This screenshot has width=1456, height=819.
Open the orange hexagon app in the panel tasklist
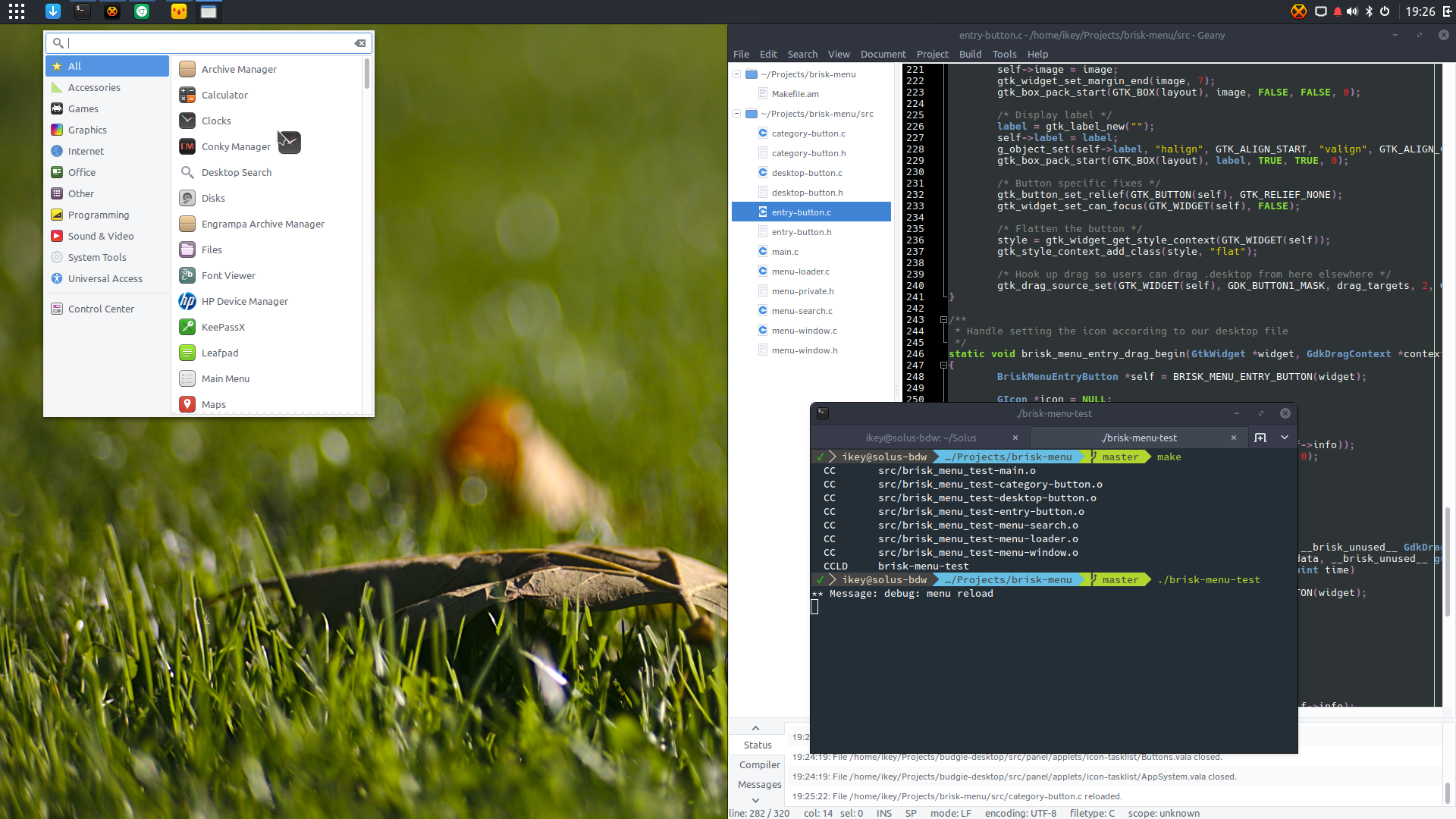112,11
